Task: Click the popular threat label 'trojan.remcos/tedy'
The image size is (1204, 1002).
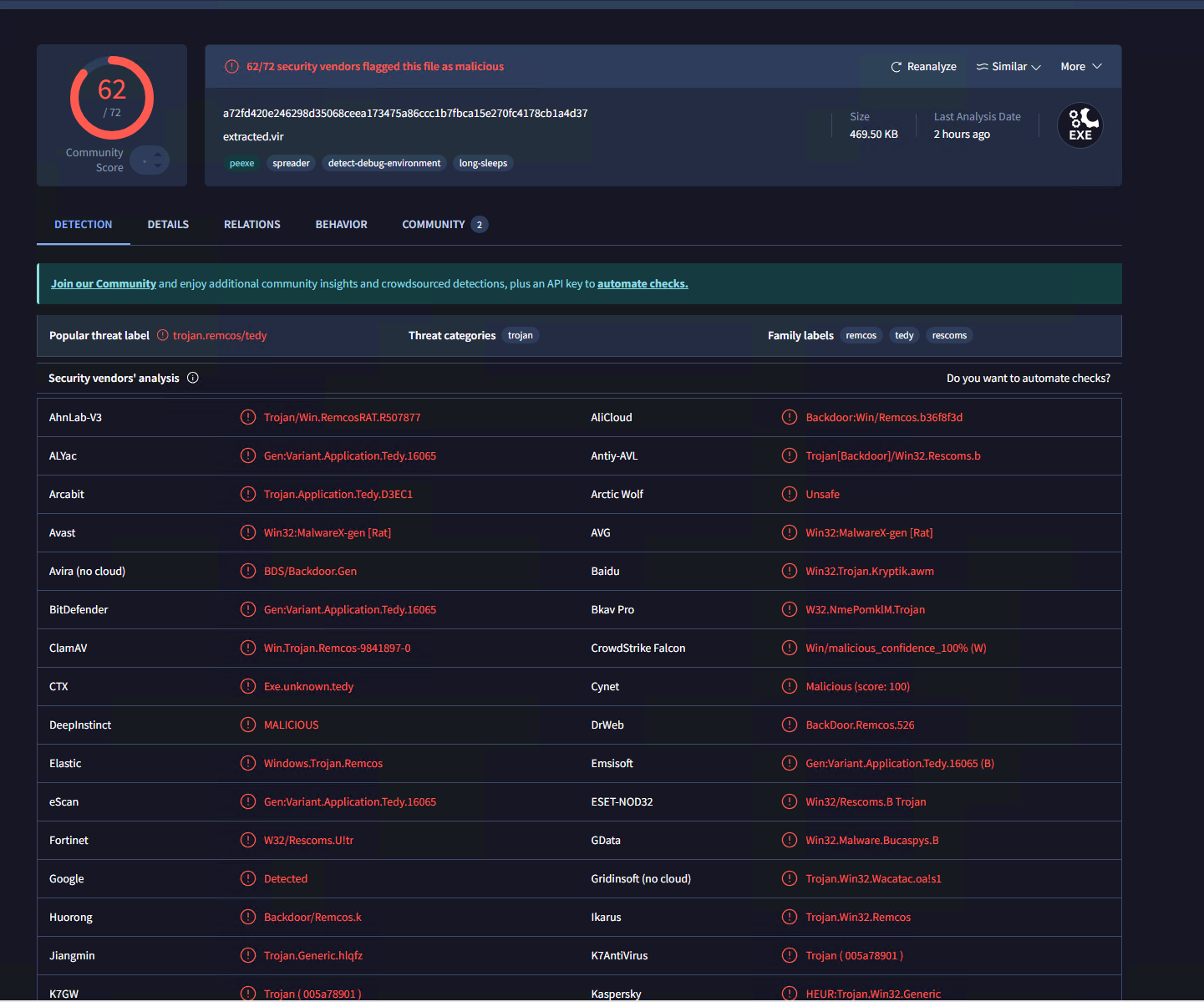Action: tap(220, 336)
